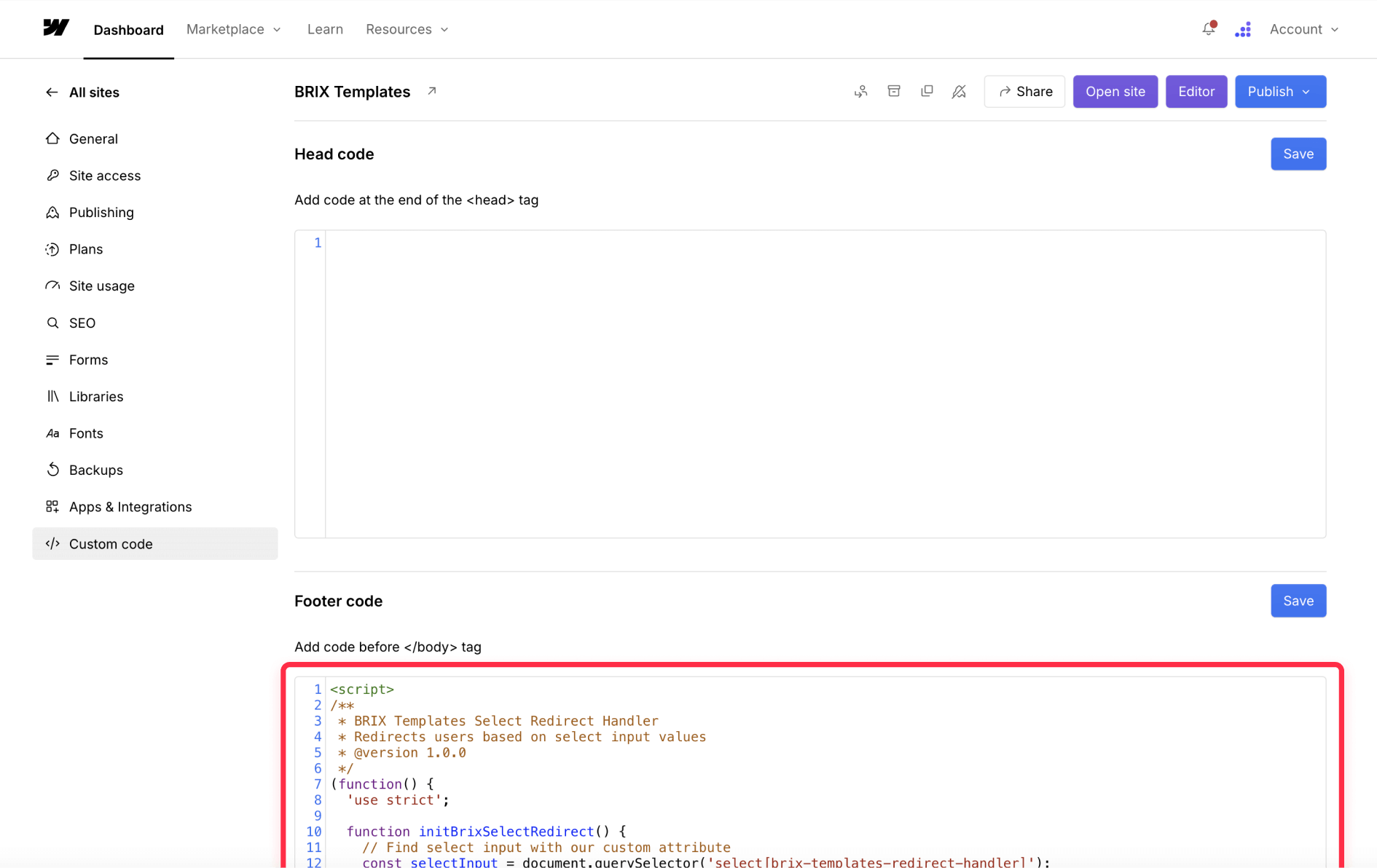Click the Open site button
This screenshot has height=868, width=1377.
(1115, 92)
